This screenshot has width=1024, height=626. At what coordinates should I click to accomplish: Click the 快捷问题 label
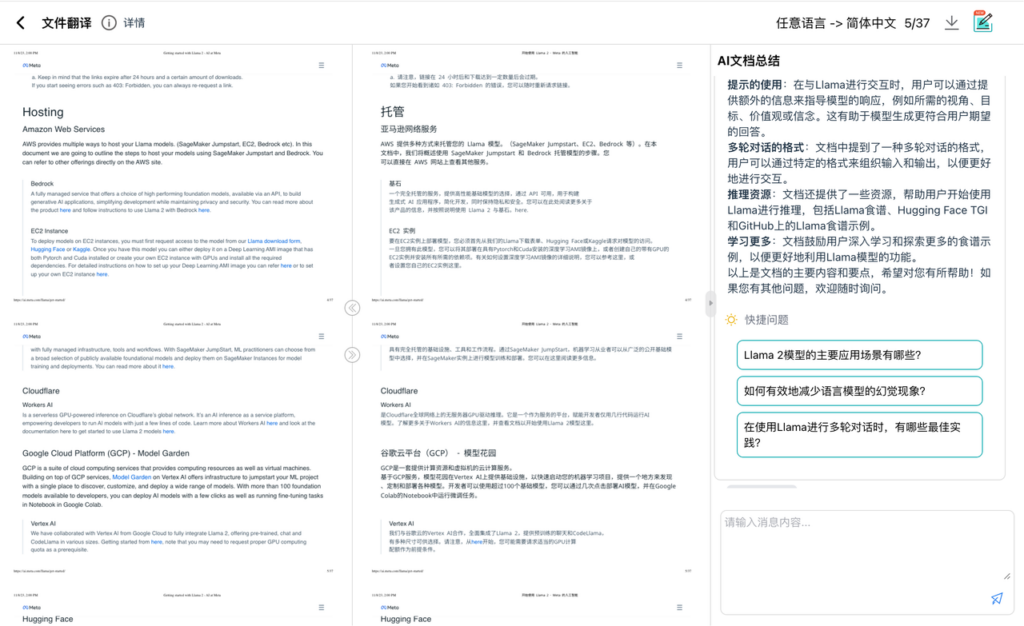click(x=767, y=320)
